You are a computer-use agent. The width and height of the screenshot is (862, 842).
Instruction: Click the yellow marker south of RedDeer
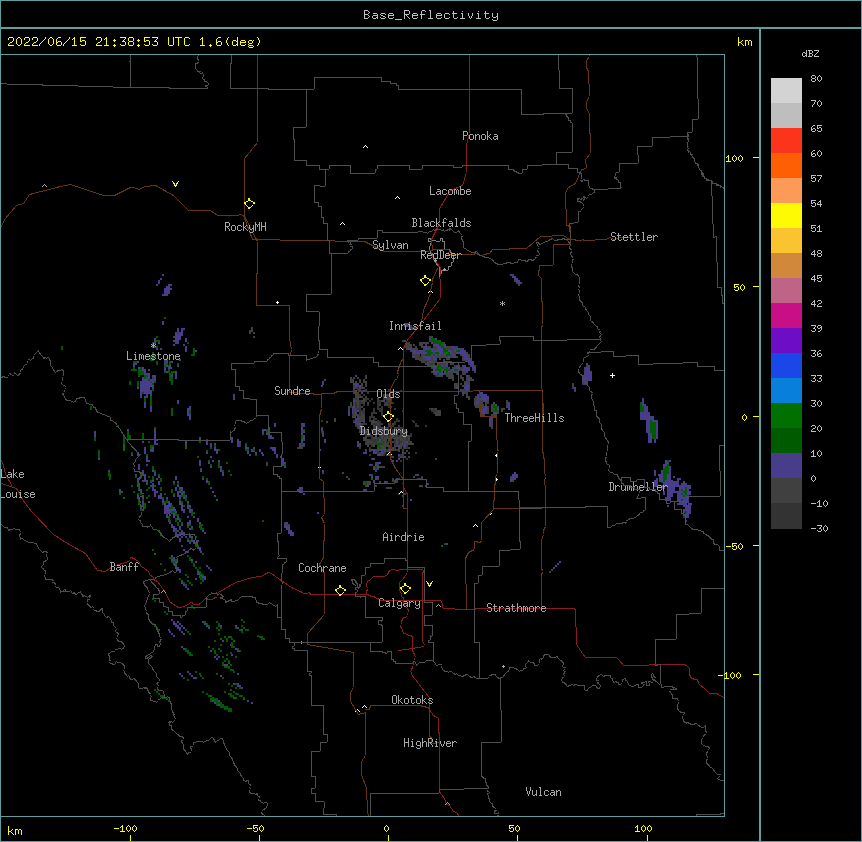[x=425, y=281]
